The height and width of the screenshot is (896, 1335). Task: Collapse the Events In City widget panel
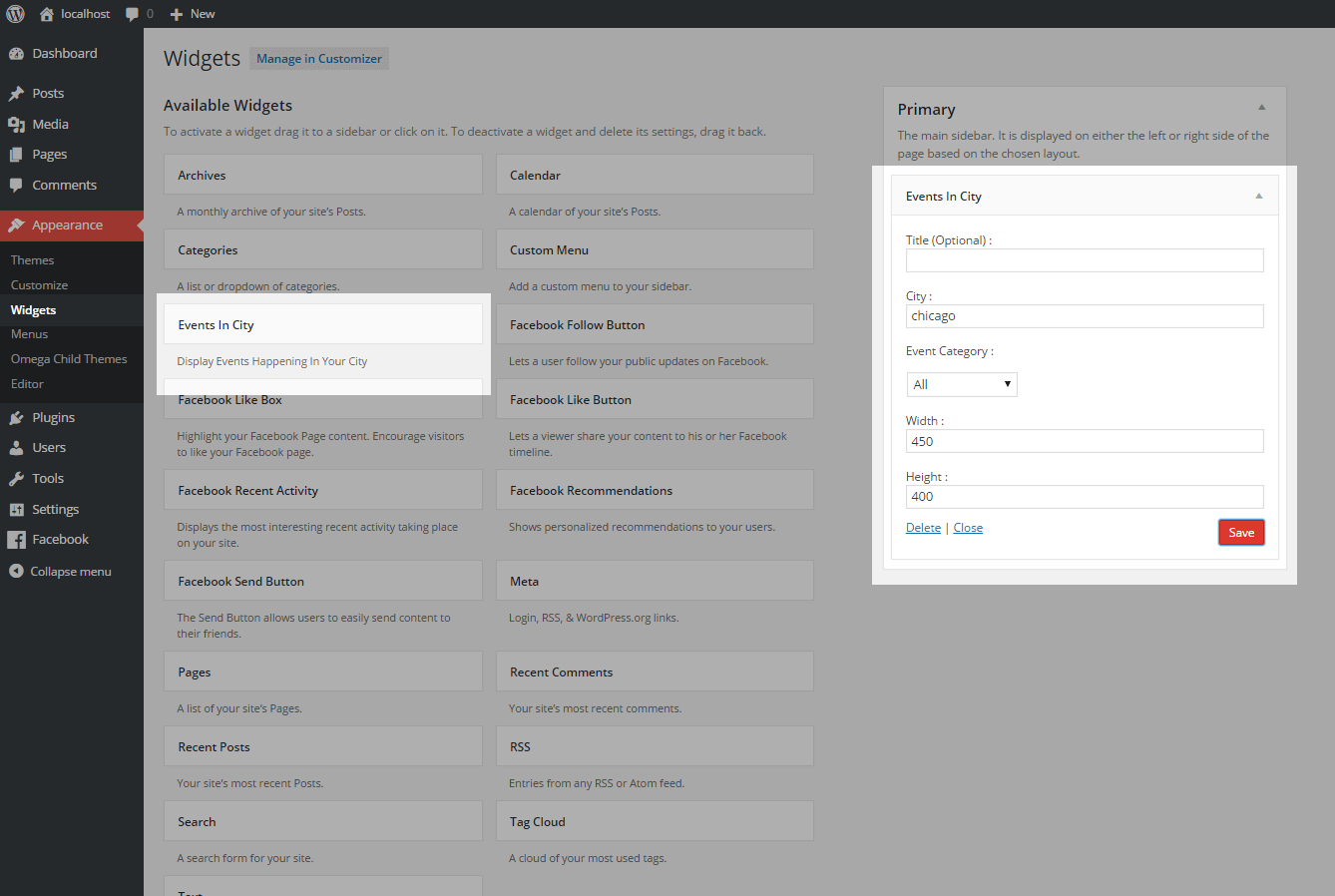tap(1259, 197)
